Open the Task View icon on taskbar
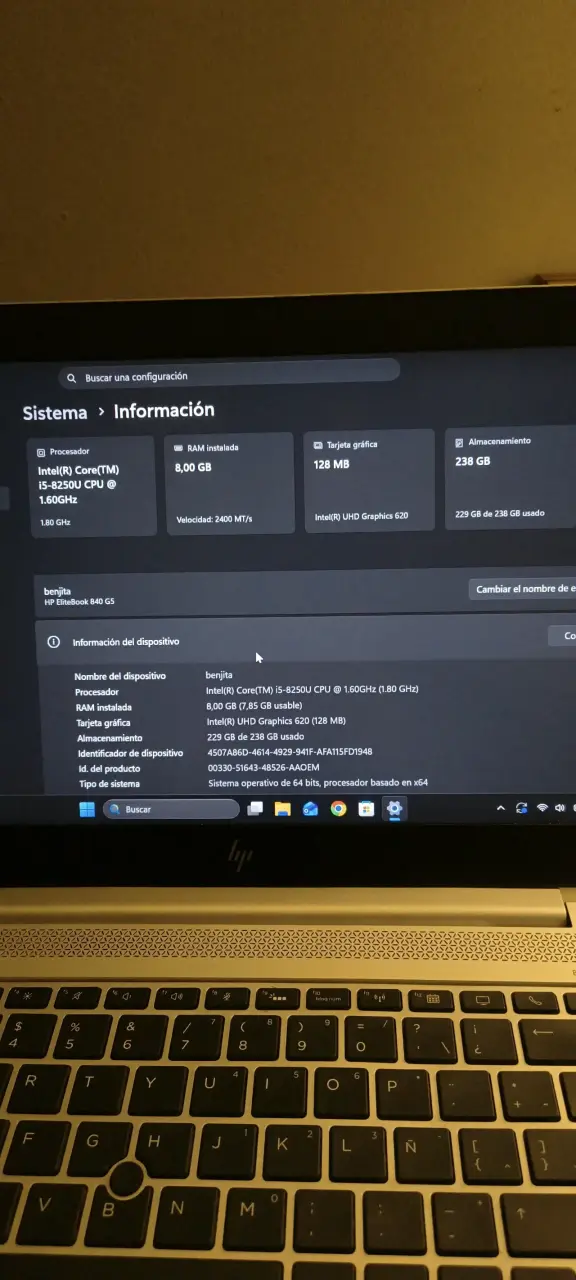The width and height of the screenshot is (576, 1280). [256, 809]
